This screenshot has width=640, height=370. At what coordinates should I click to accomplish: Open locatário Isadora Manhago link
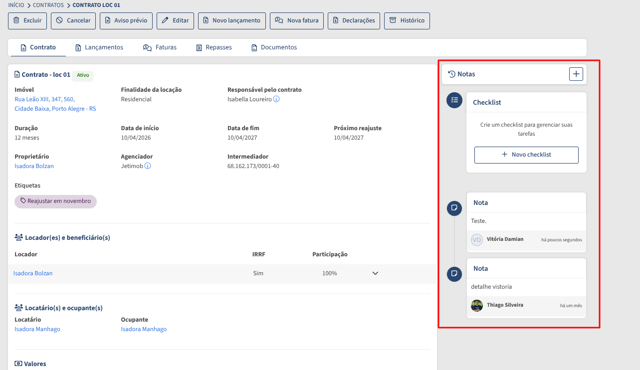coord(37,329)
